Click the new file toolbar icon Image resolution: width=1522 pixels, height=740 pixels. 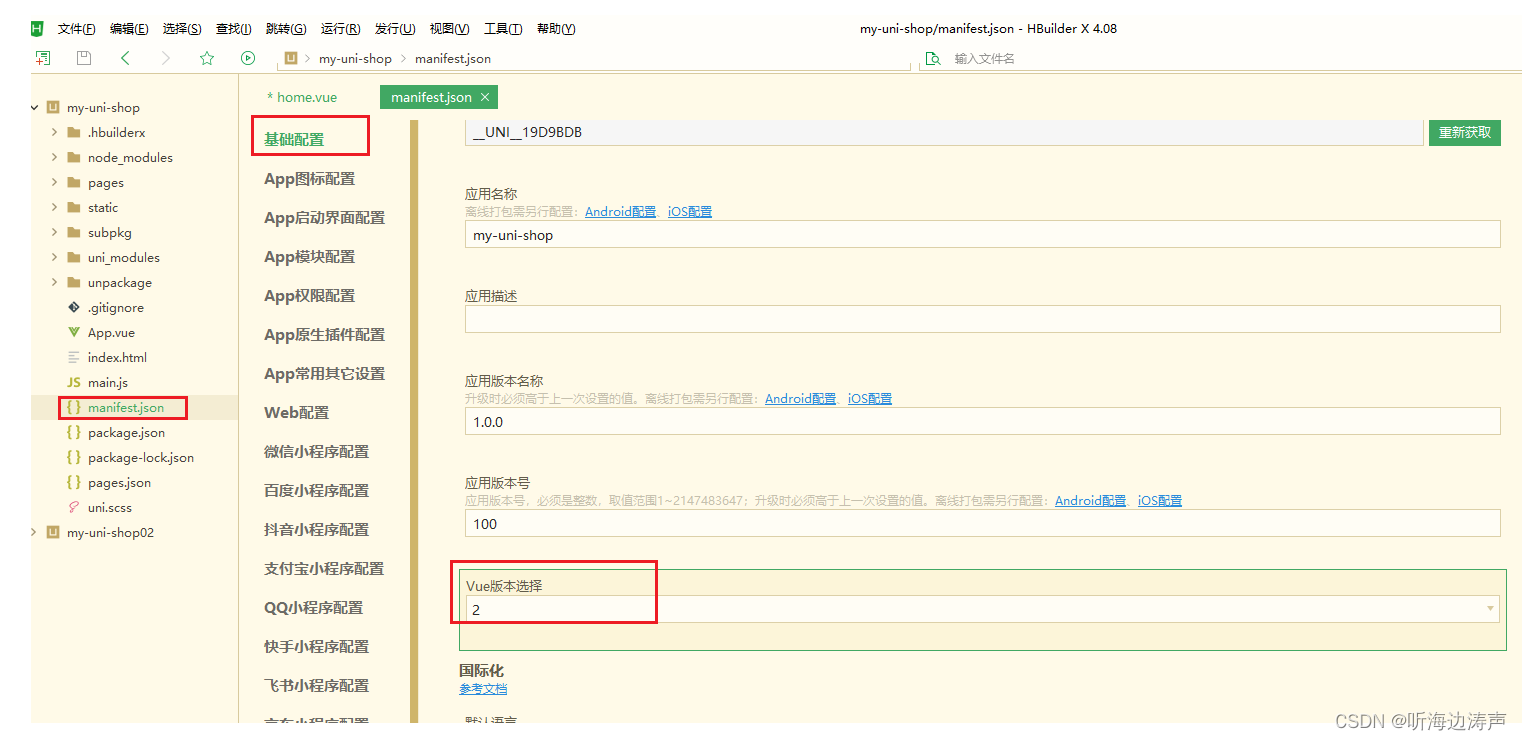click(x=43, y=58)
